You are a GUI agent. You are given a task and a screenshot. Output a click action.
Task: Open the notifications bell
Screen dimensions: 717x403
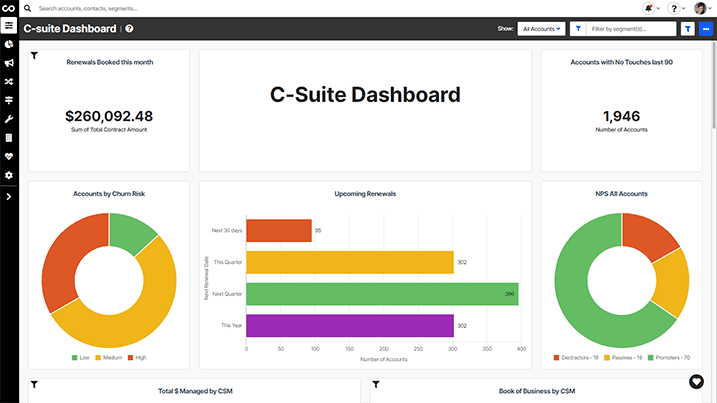click(648, 8)
